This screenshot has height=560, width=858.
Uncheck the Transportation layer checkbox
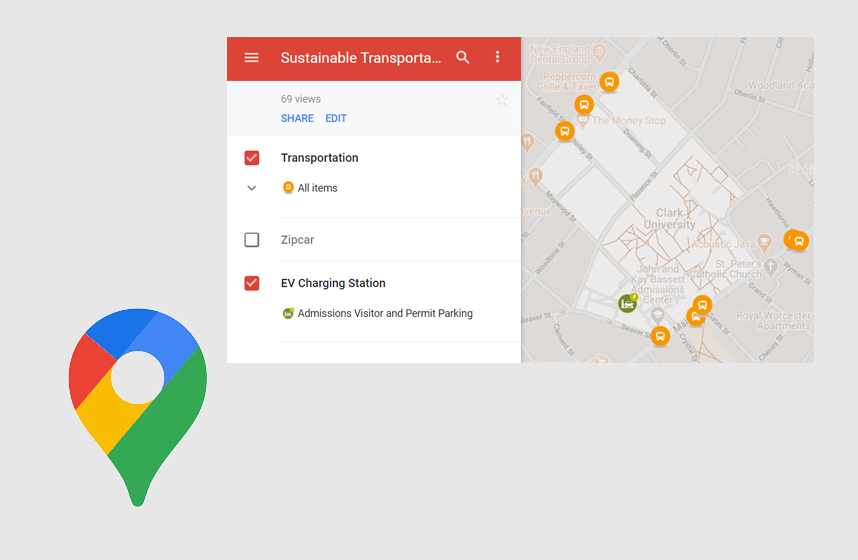pyautogui.click(x=252, y=158)
